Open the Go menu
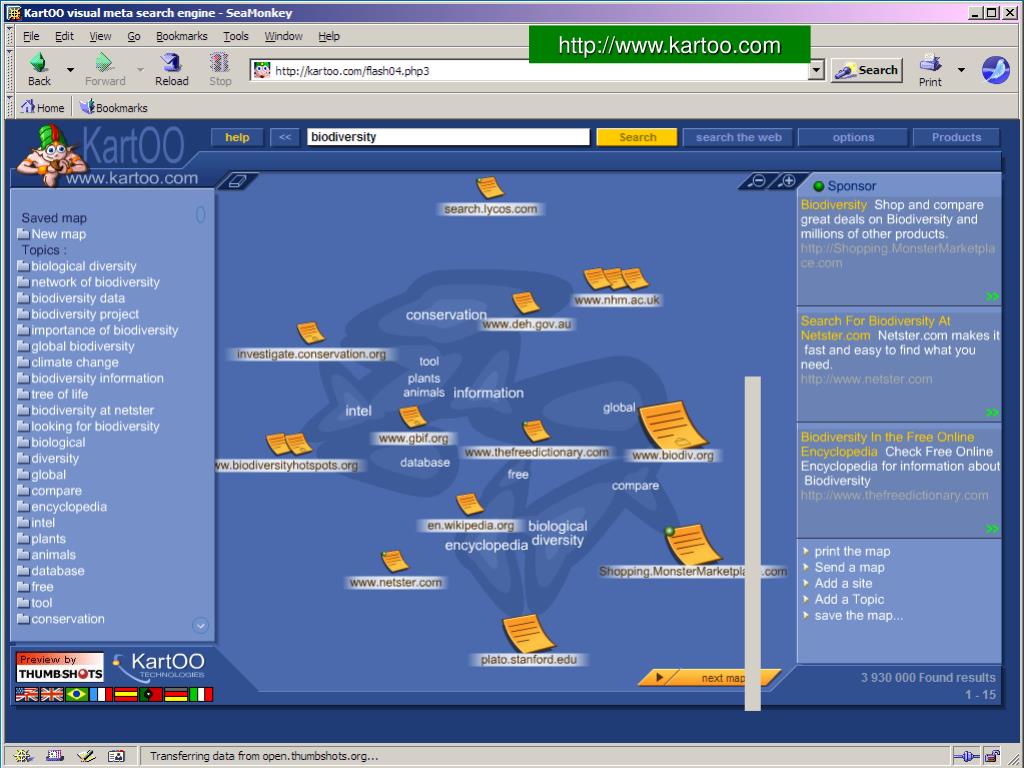Screen dimensions: 1024x768 tap(133, 36)
